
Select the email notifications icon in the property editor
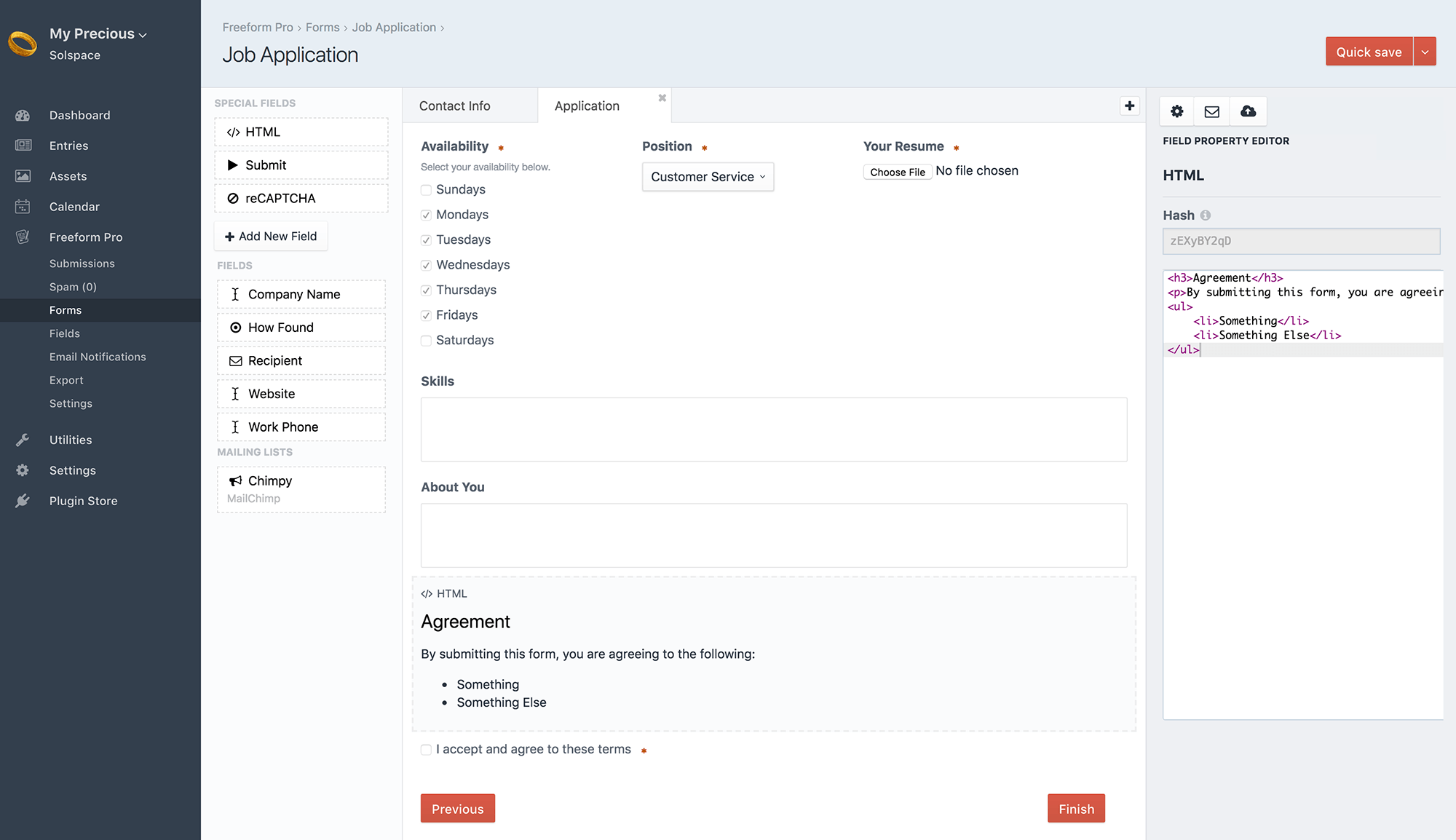coord(1211,111)
